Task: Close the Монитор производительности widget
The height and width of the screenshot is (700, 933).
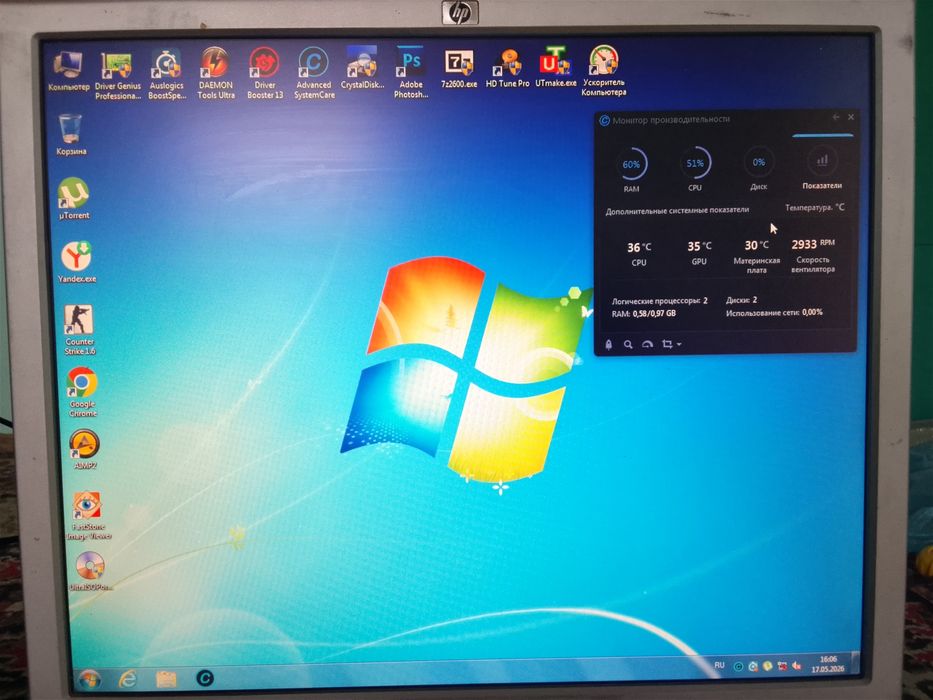Action: click(851, 117)
